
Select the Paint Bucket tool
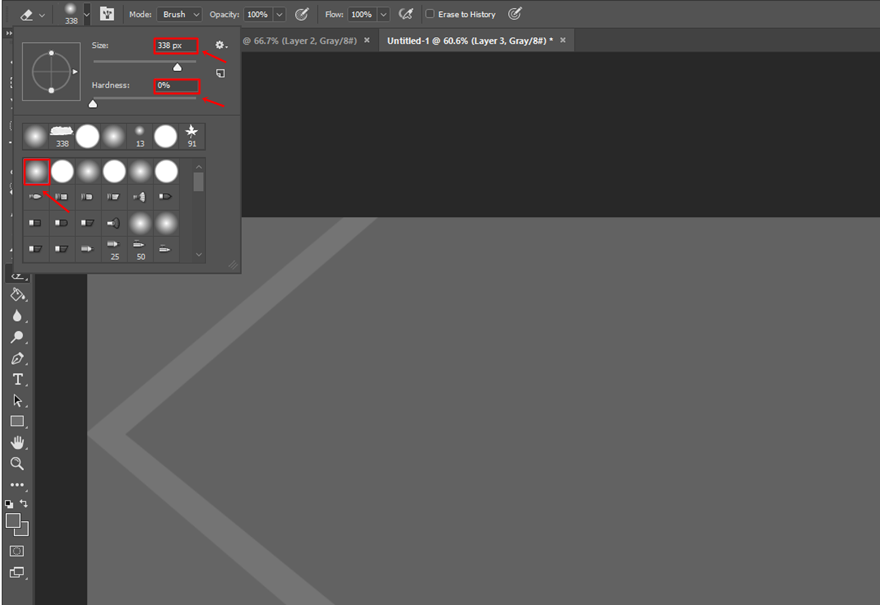coord(17,295)
